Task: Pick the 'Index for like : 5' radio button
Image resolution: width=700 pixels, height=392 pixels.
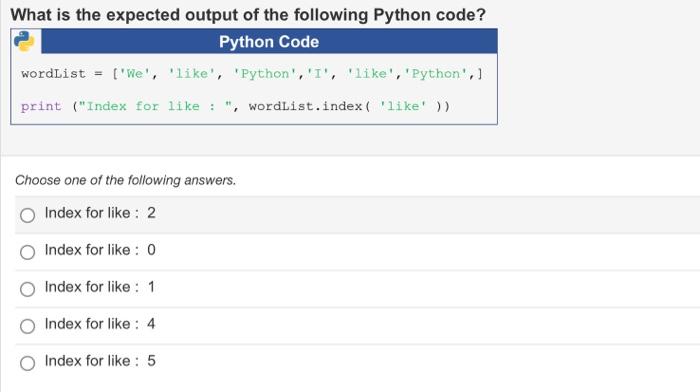Action: 27,363
